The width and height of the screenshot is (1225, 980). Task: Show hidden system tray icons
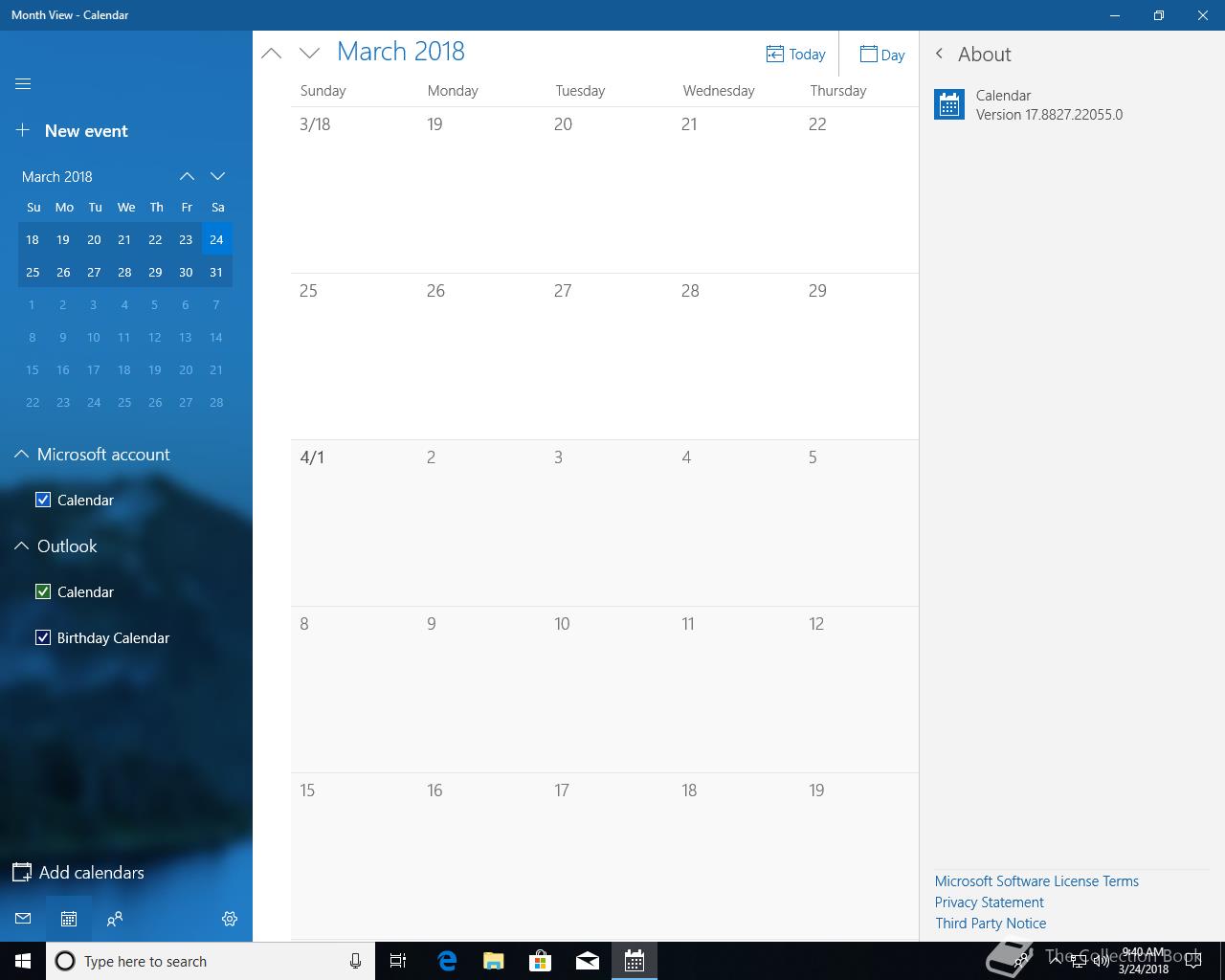pyautogui.click(x=1057, y=961)
